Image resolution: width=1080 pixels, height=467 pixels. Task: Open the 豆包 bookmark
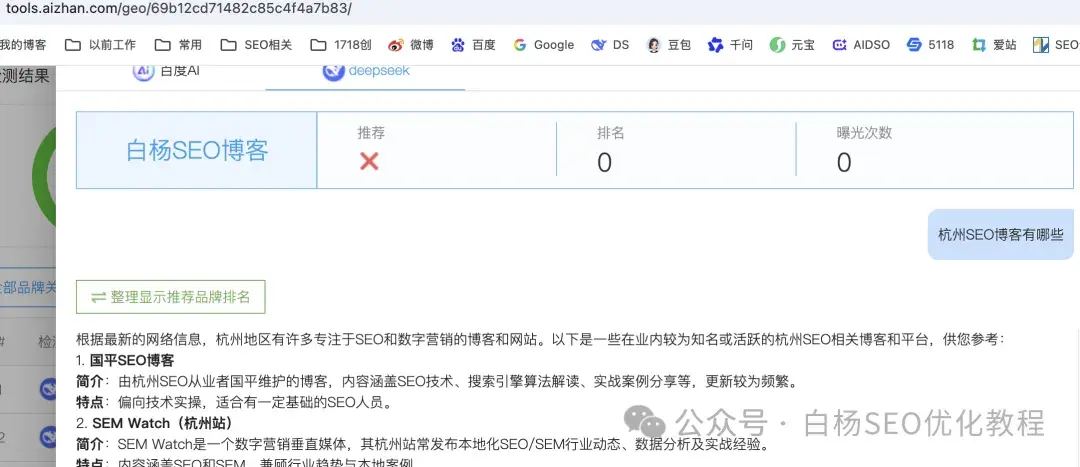click(x=669, y=45)
